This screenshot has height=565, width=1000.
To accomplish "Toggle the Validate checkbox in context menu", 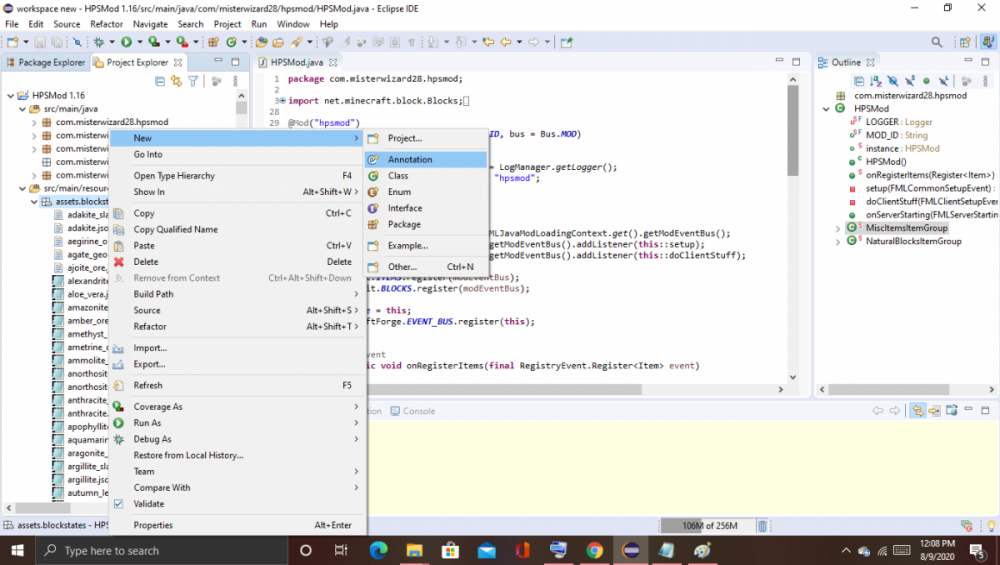I will click(x=118, y=504).
